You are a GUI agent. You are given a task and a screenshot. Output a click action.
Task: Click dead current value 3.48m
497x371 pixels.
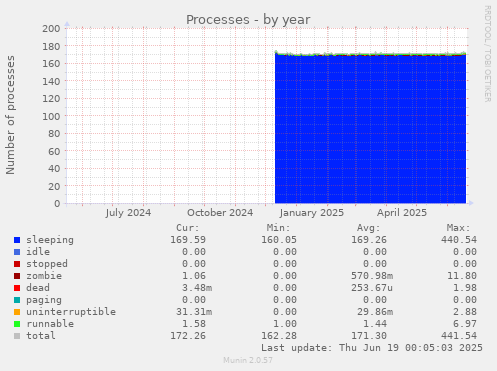pos(197,288)
